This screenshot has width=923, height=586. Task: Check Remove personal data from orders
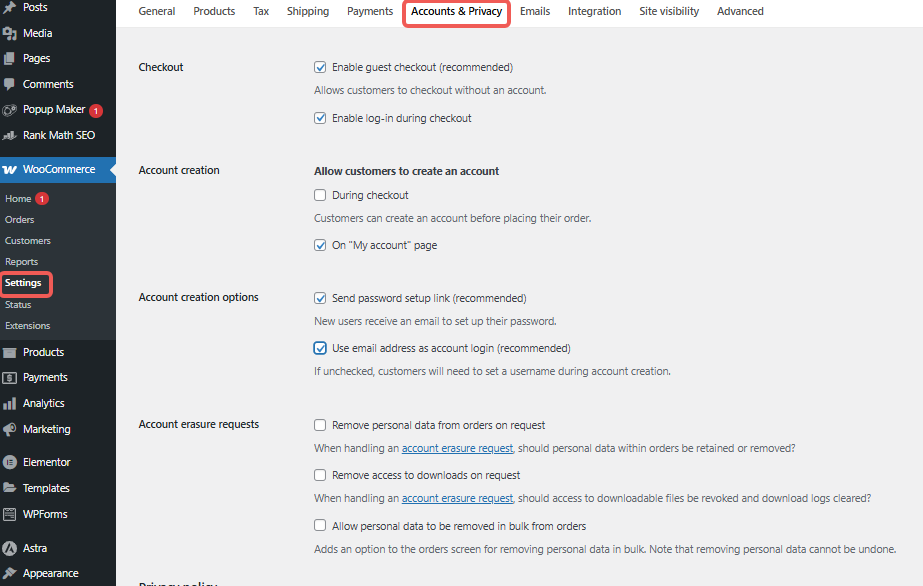pos(321,425)
